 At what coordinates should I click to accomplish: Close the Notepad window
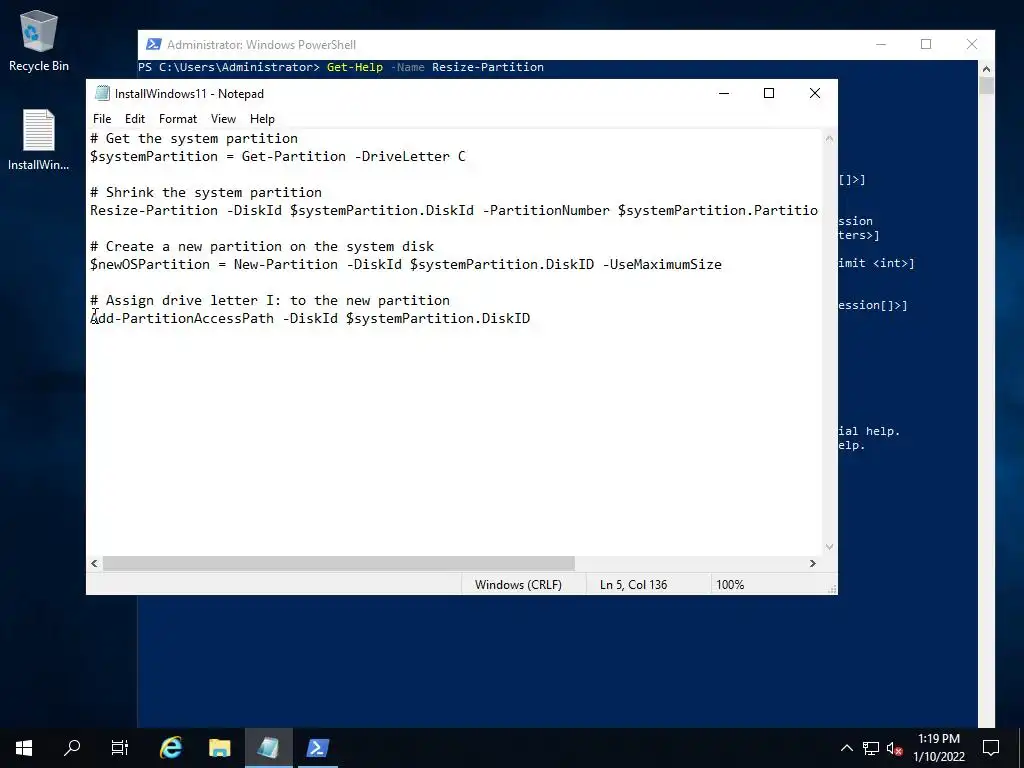tap(815, 93)
